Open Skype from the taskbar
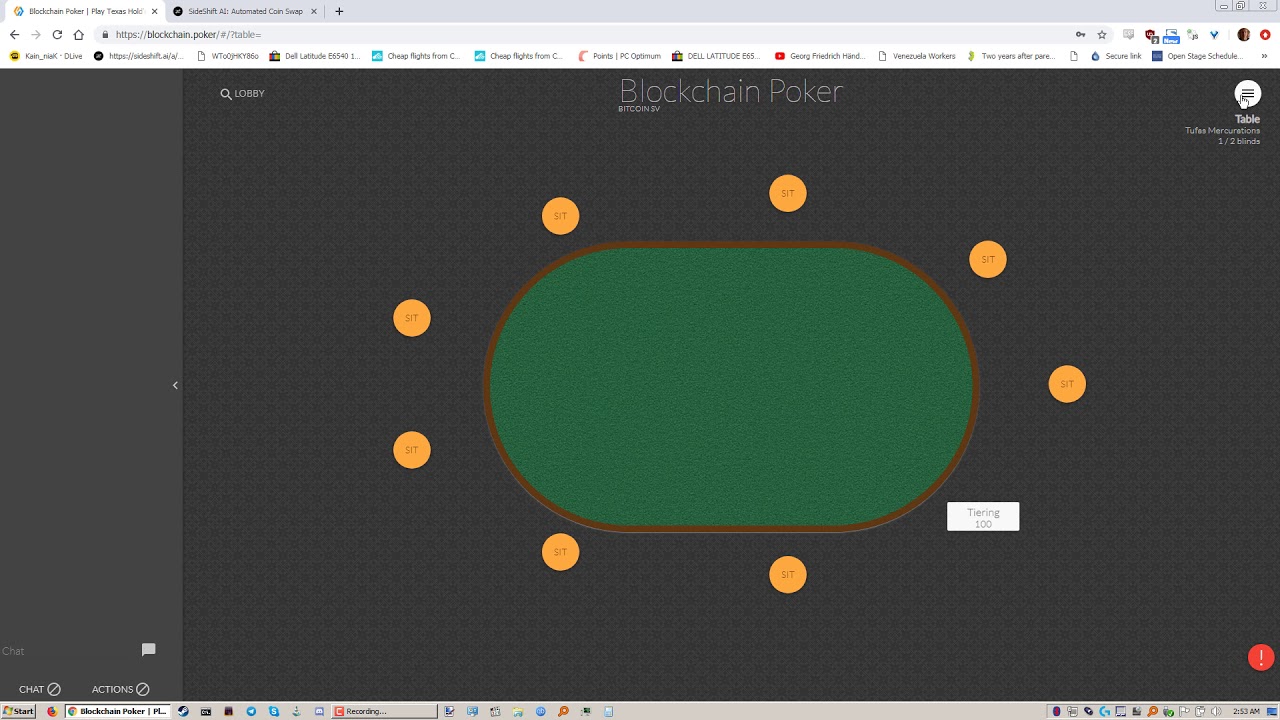This screenshot has width=1280, height=720. coord(274,711)
